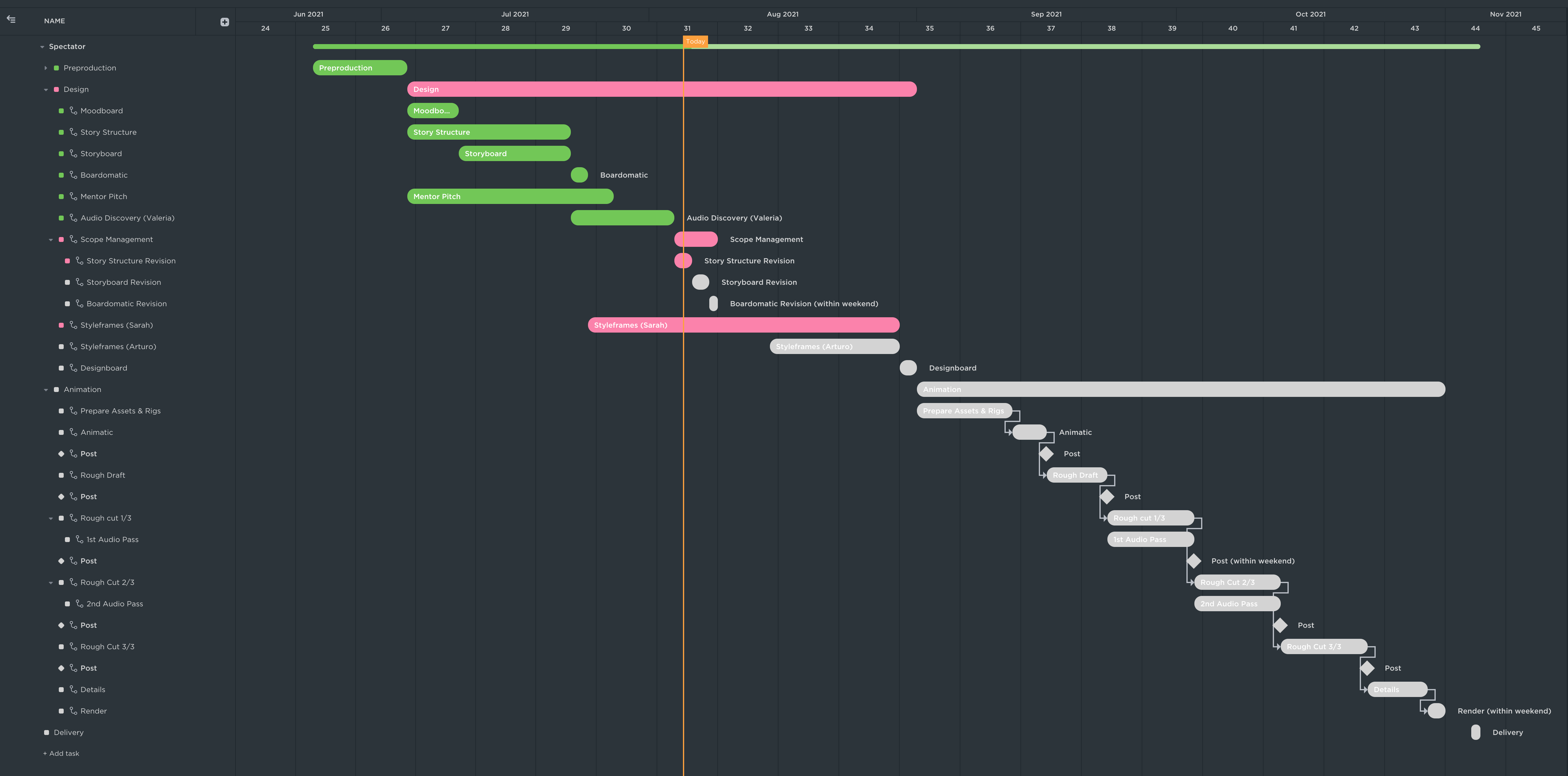Click subtask icon beside Rough Draft
The height and width of the screenshot is (776, 1568).
(73, 475)
